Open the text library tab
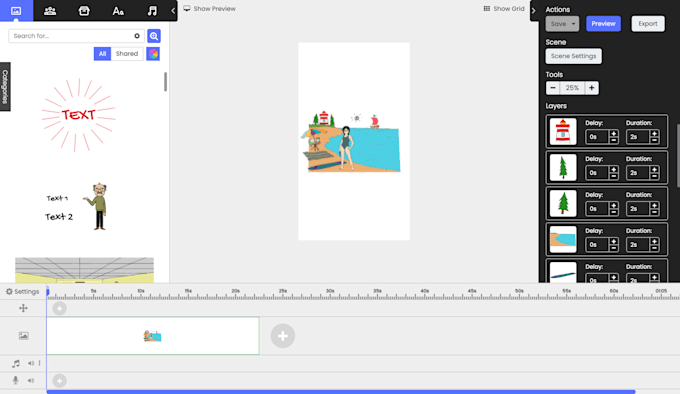Screen dimensions: 680x394 [x=118, y=11]
